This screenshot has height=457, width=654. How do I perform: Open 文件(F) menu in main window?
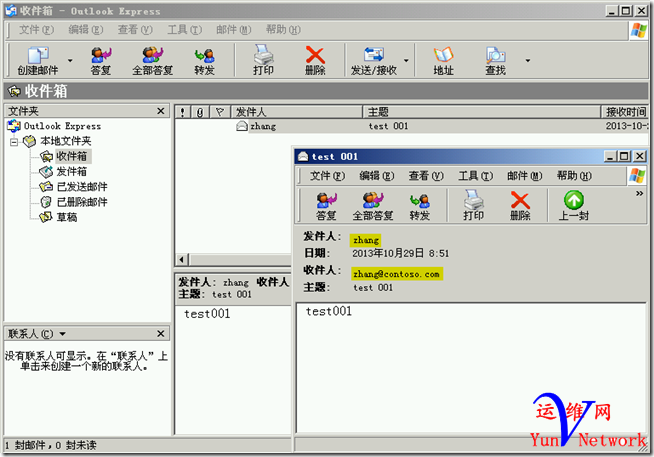pos(37,30)
